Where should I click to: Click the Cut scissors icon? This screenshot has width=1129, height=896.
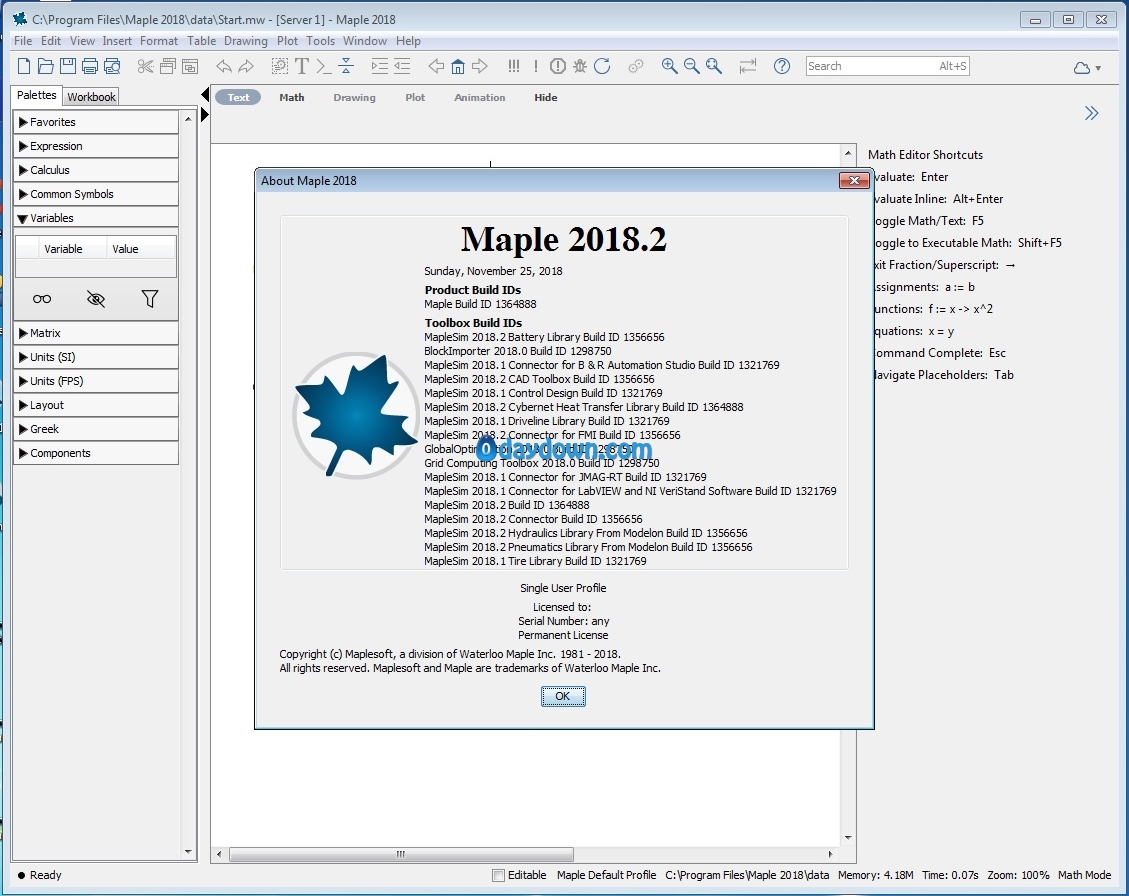coord(146,66)
